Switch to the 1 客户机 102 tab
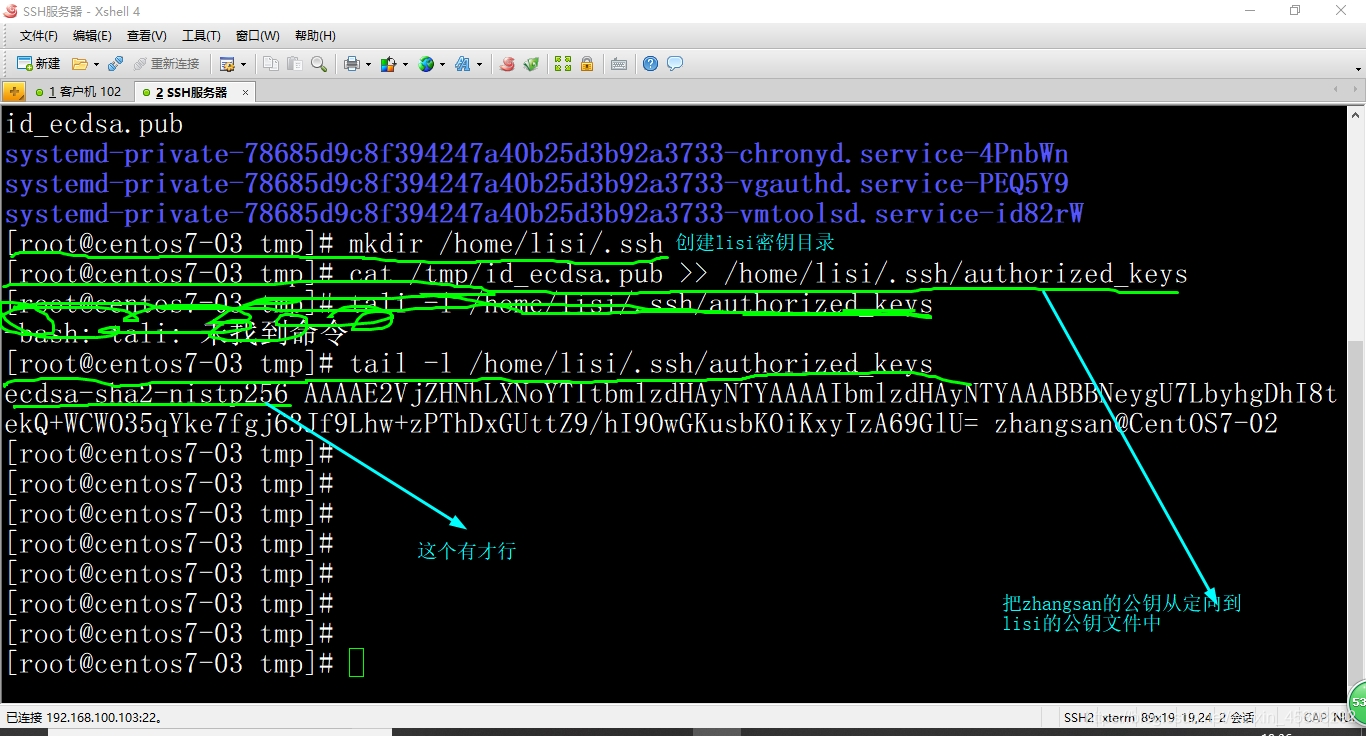1366x736 pixels. (78, 92)
